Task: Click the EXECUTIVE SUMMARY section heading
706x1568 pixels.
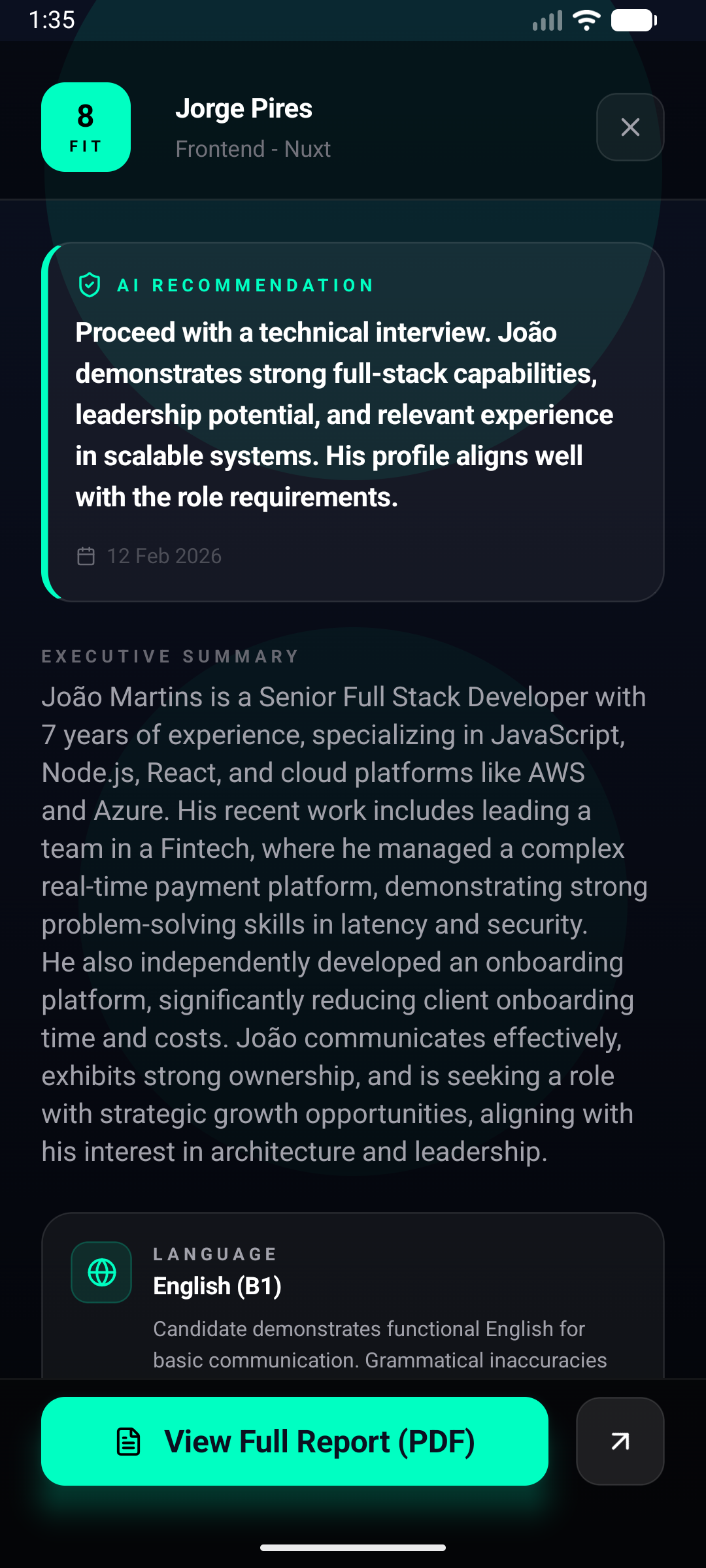Action: (x=170, y=657)
